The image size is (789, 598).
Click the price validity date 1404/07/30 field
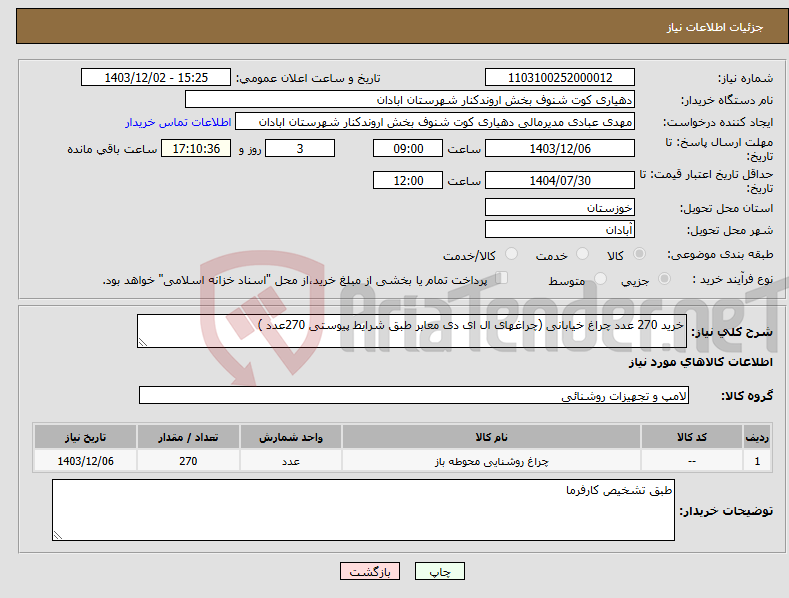pyautogui.click(x=560, y=180)
